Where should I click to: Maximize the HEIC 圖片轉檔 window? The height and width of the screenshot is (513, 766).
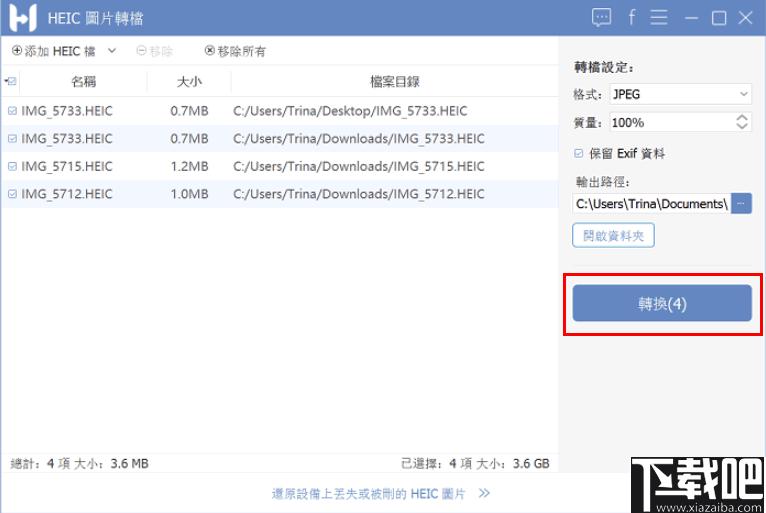(719, 18)
